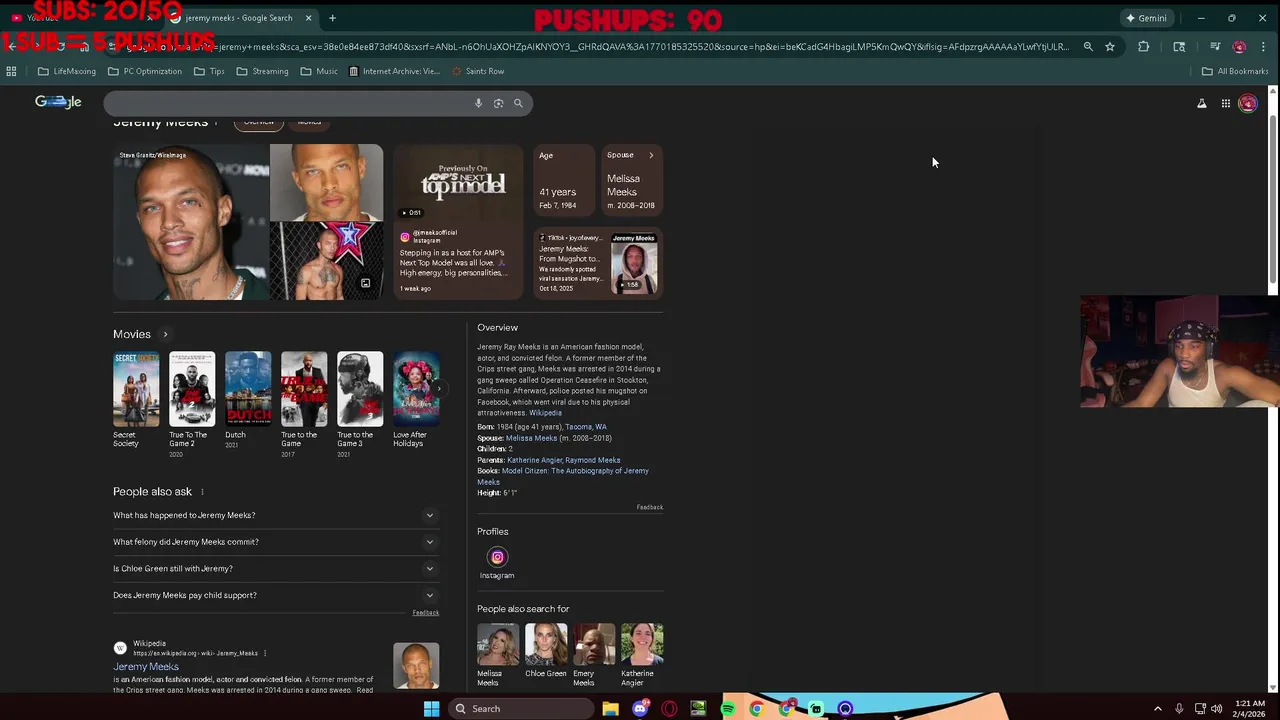Open the Secret Society movie poster
The width and height of the screenshot is (1280, 720).
click(x=136, y=388)
